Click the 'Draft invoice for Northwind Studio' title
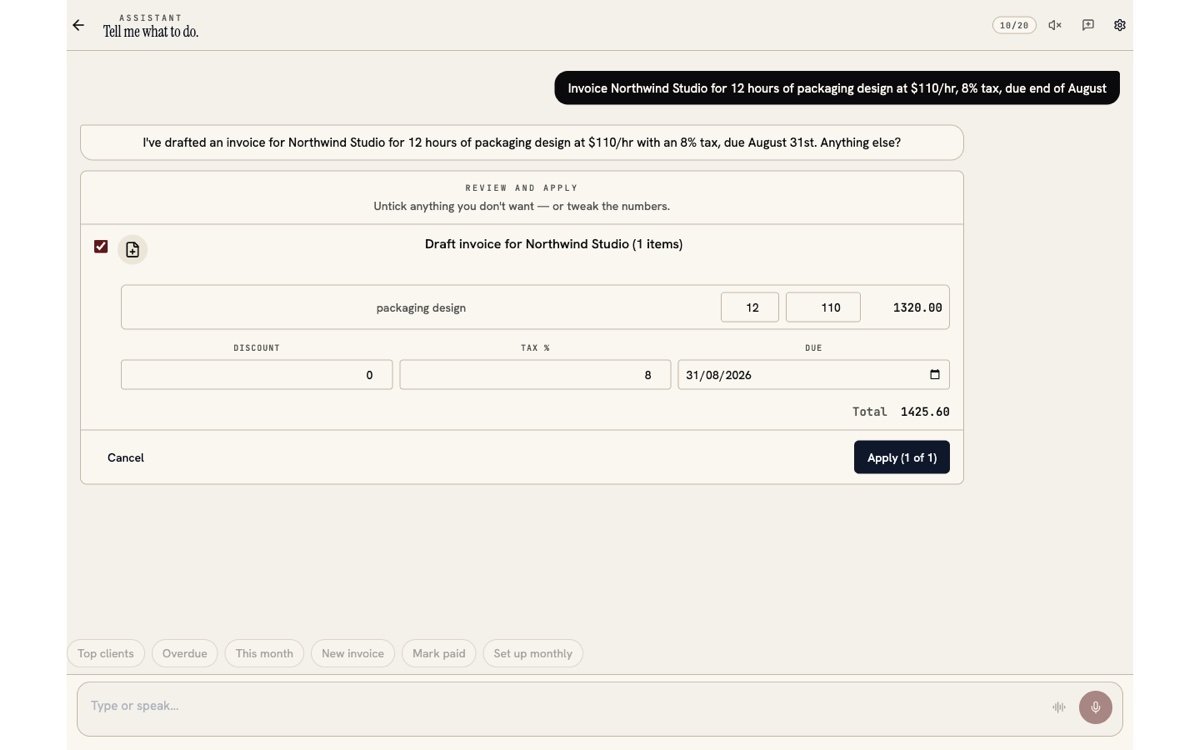 point(554,244)
